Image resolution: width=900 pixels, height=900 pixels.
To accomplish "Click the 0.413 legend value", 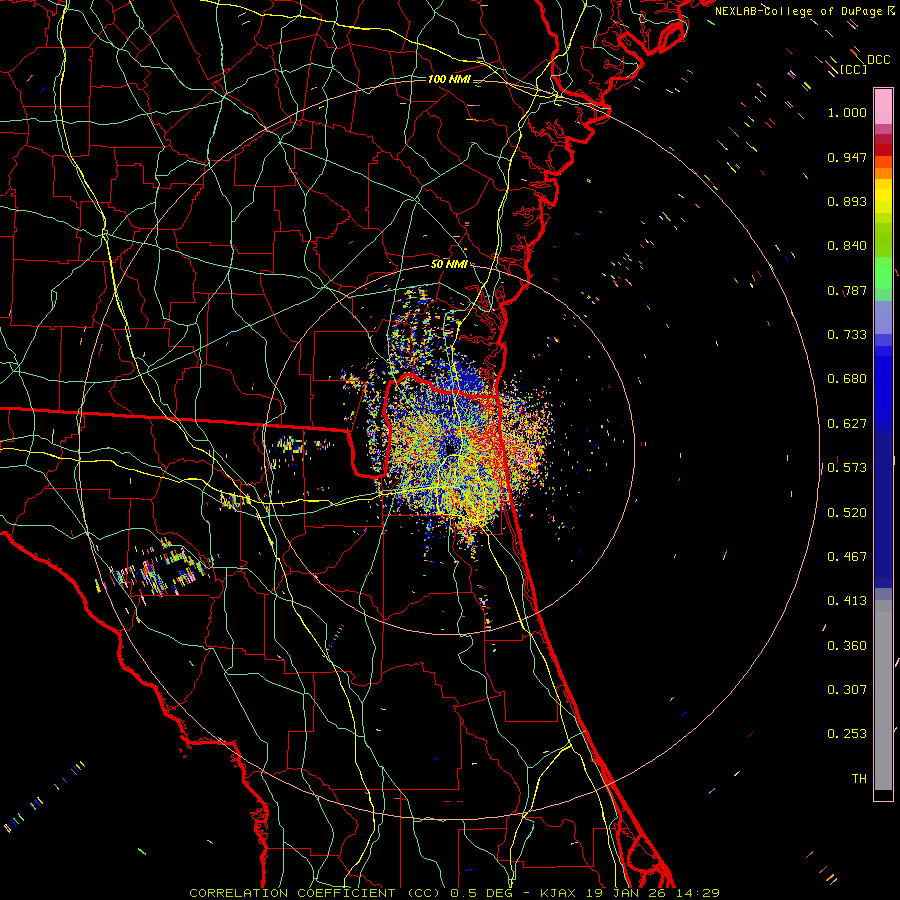I will tap(847, 601).
